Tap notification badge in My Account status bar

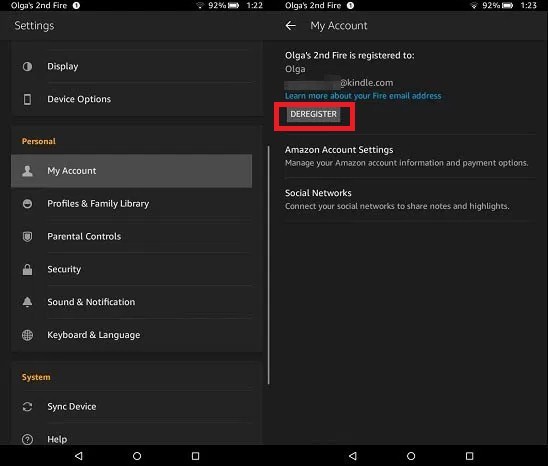tap(350, 6)
